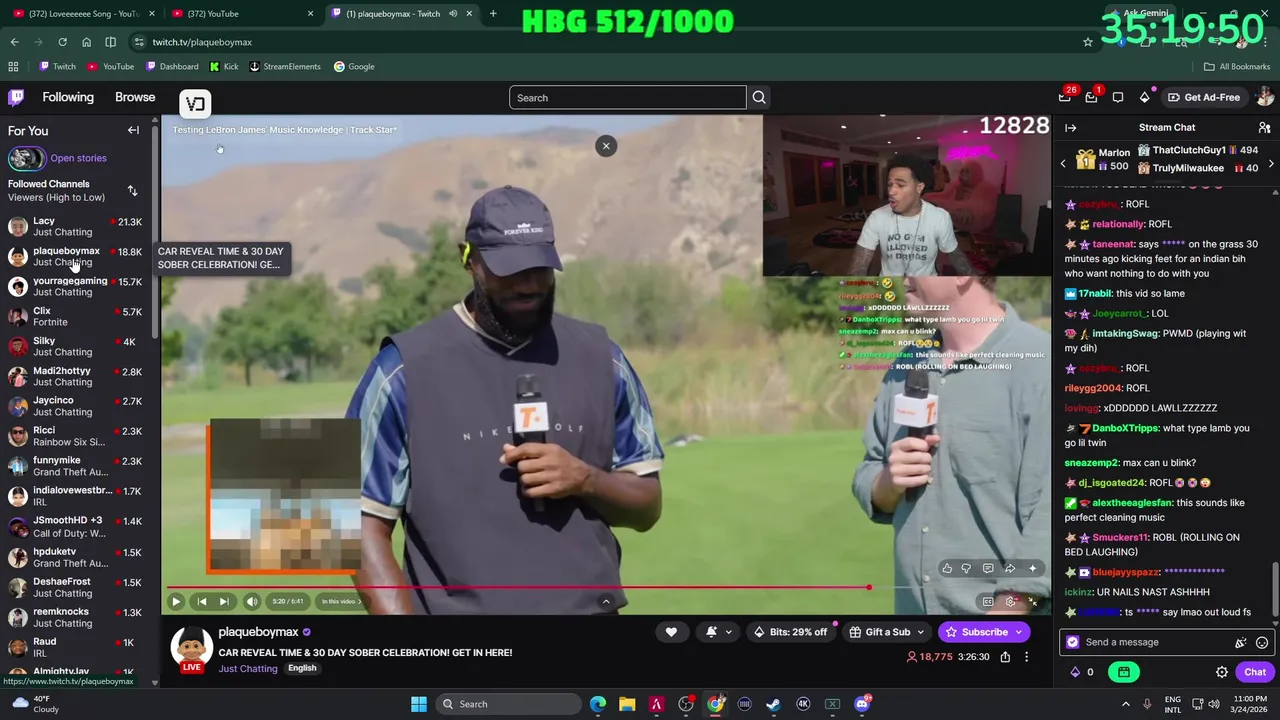
Task: Open the whispers icon
Action: pyautogui.click(x=1118, y=97)
